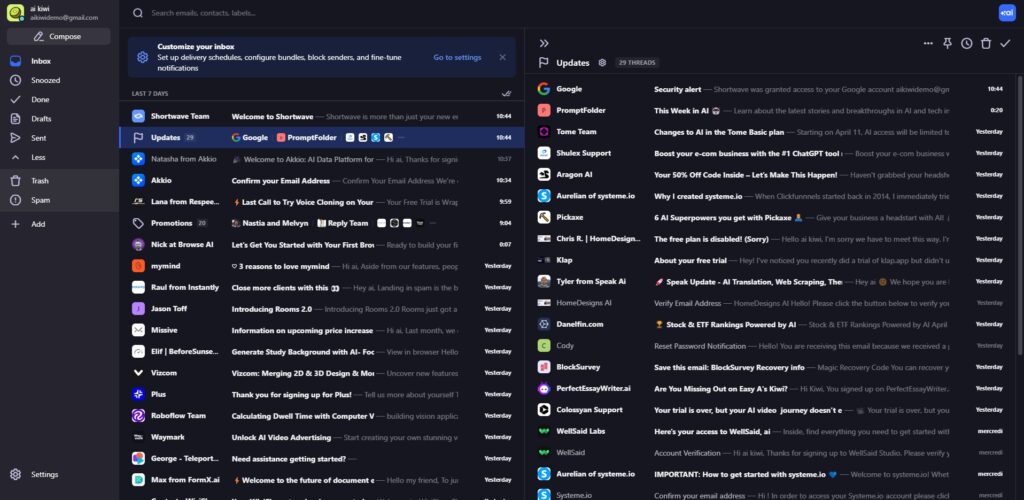Open HomeDesigns AI Verify Email Address email

click(771, 303)
